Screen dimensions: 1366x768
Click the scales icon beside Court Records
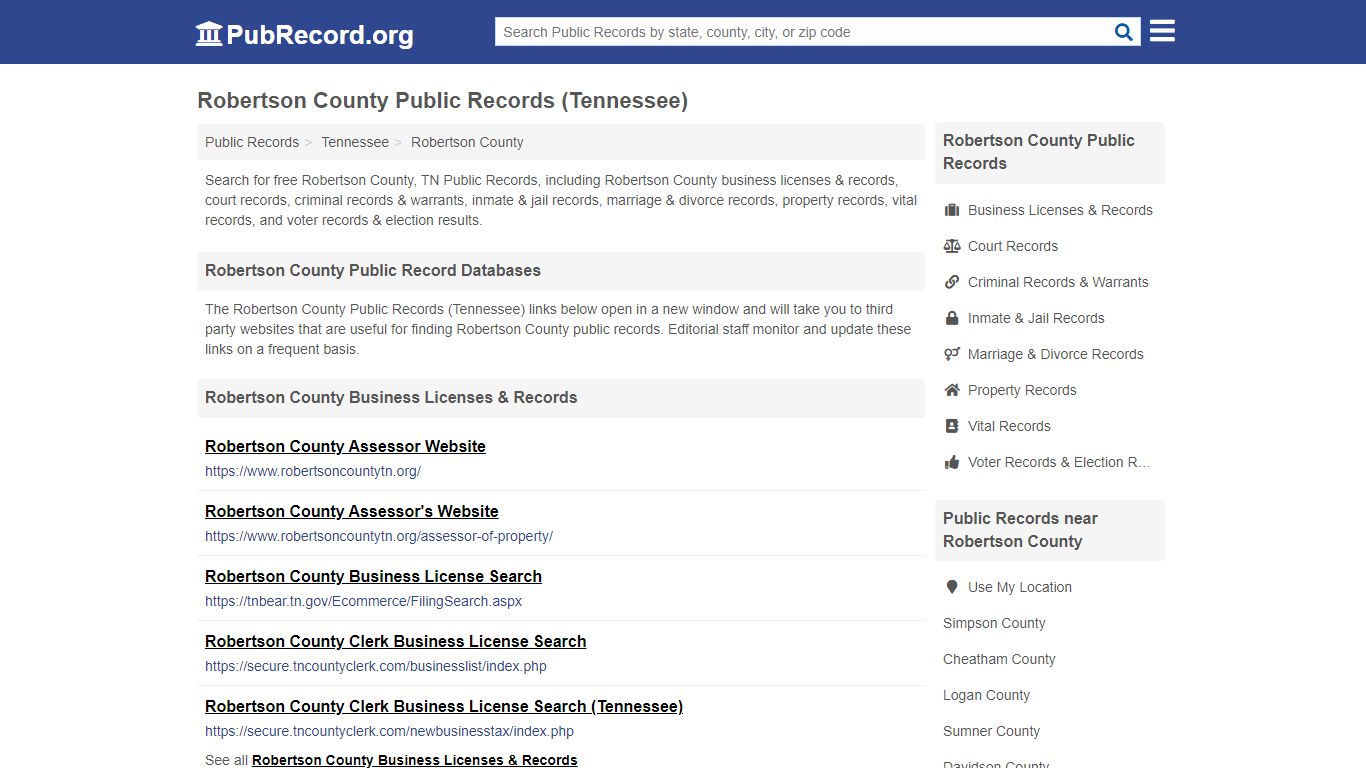pos(952,246)
